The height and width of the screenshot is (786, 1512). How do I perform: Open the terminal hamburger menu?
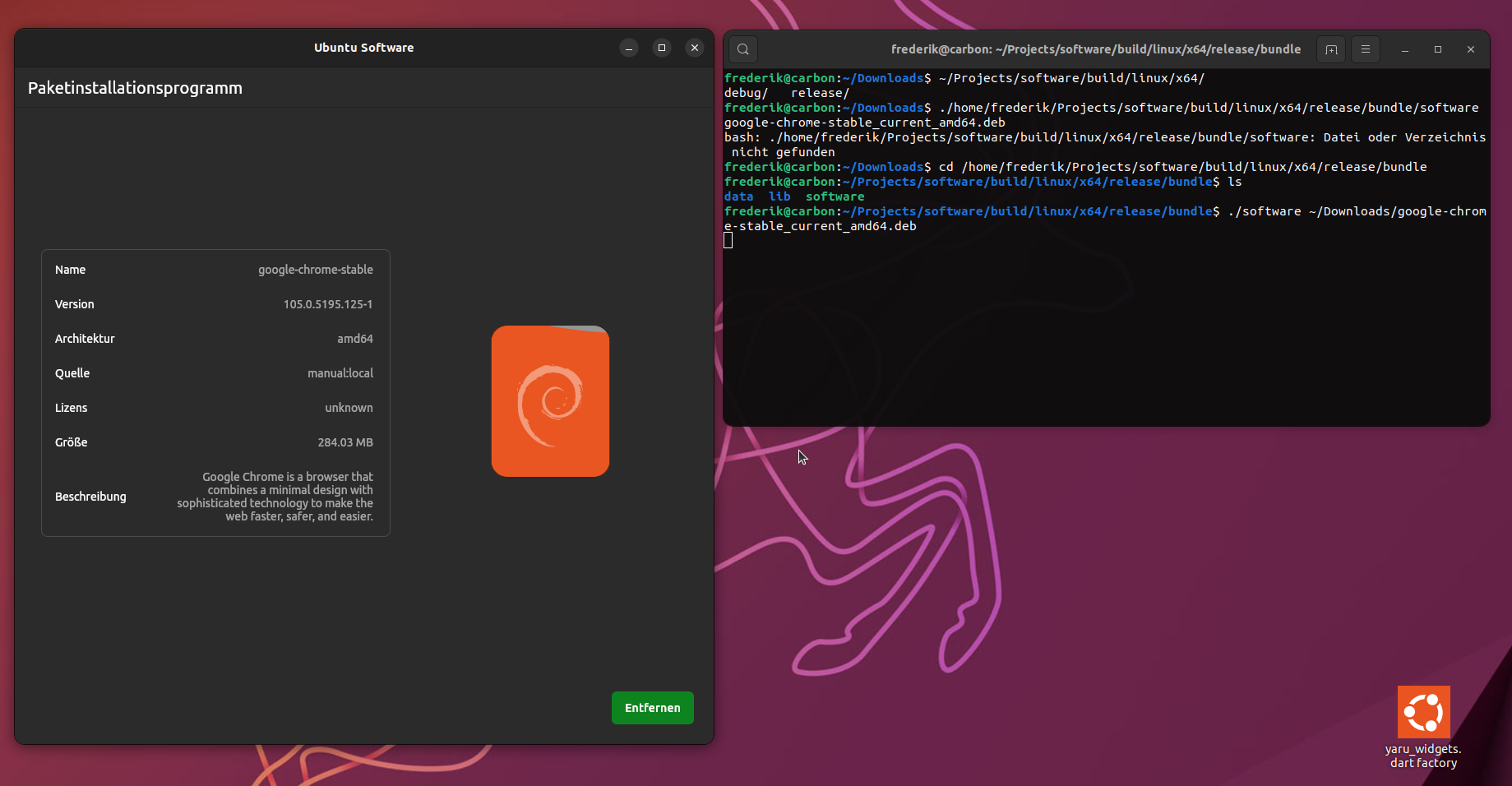click(x=1366, y=49)
